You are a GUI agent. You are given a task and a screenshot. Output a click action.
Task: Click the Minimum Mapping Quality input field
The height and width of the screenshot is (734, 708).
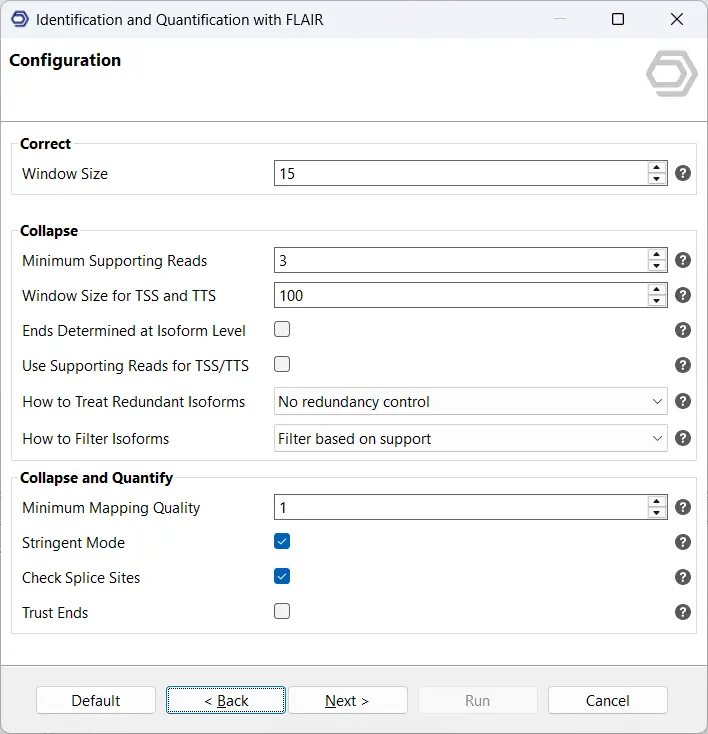460,507
